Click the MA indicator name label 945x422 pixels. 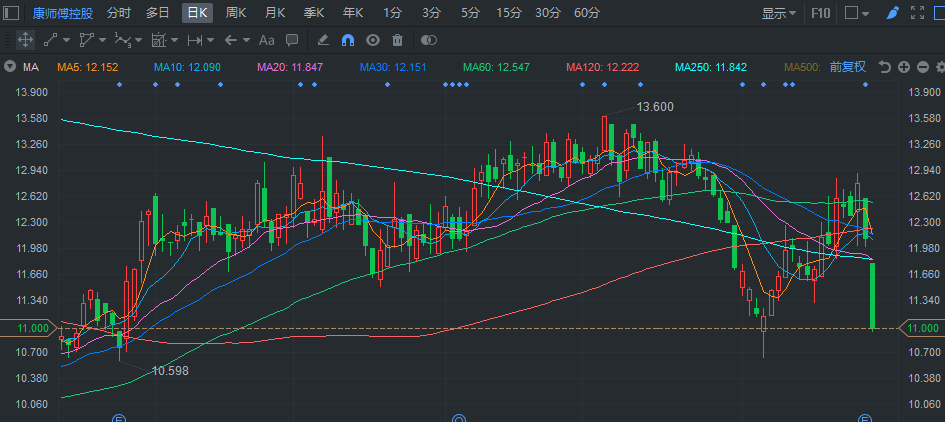pos(31,68)
